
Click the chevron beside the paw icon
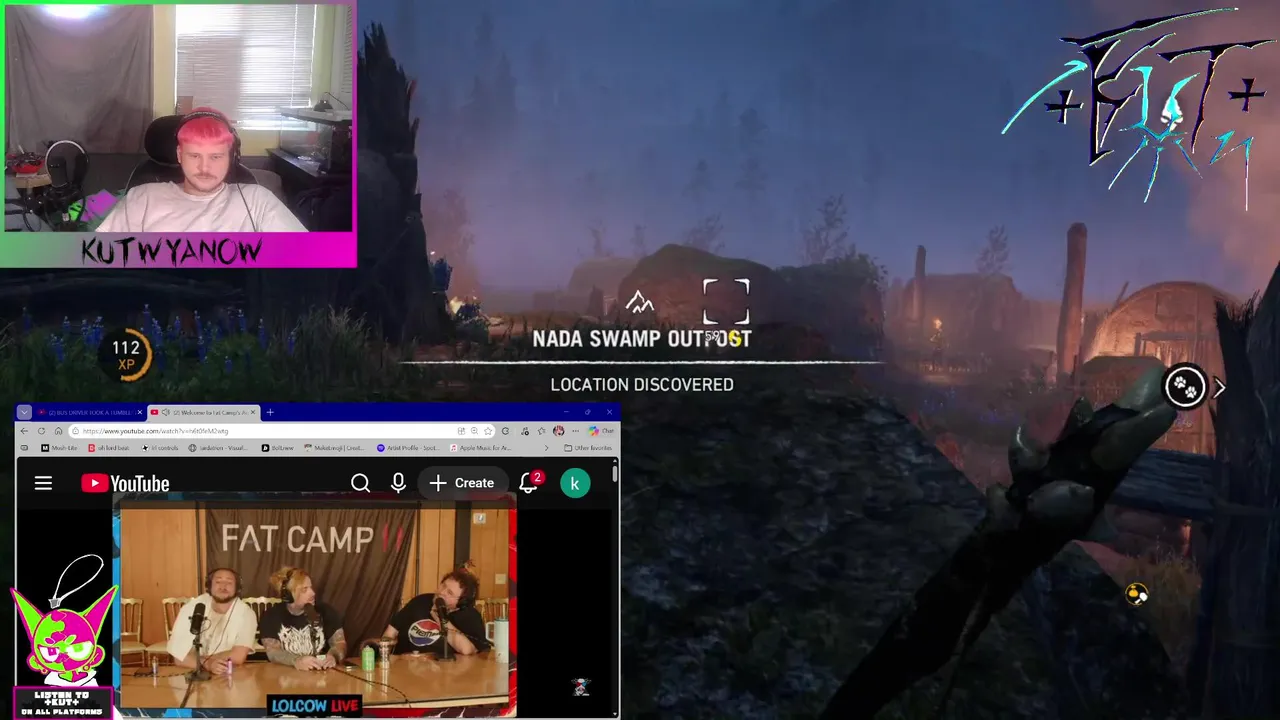pos(1219,388)
